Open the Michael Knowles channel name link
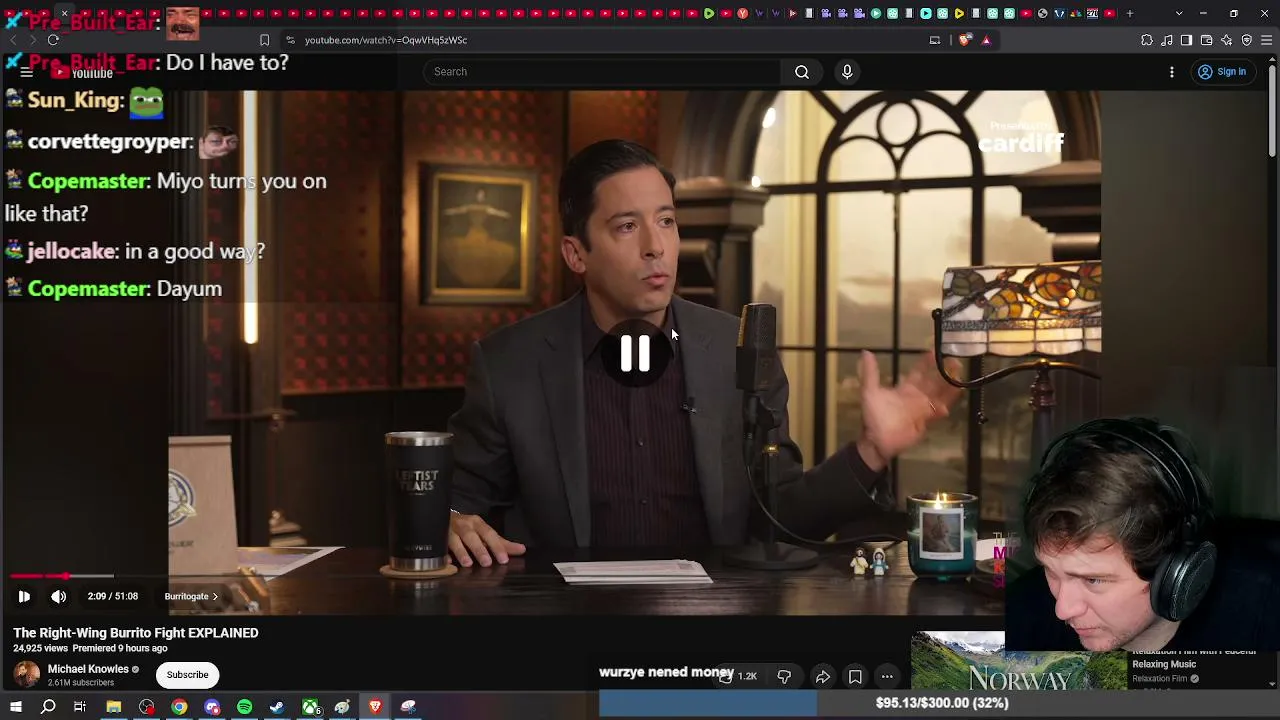1280x720 pixels. coord(88,669)
